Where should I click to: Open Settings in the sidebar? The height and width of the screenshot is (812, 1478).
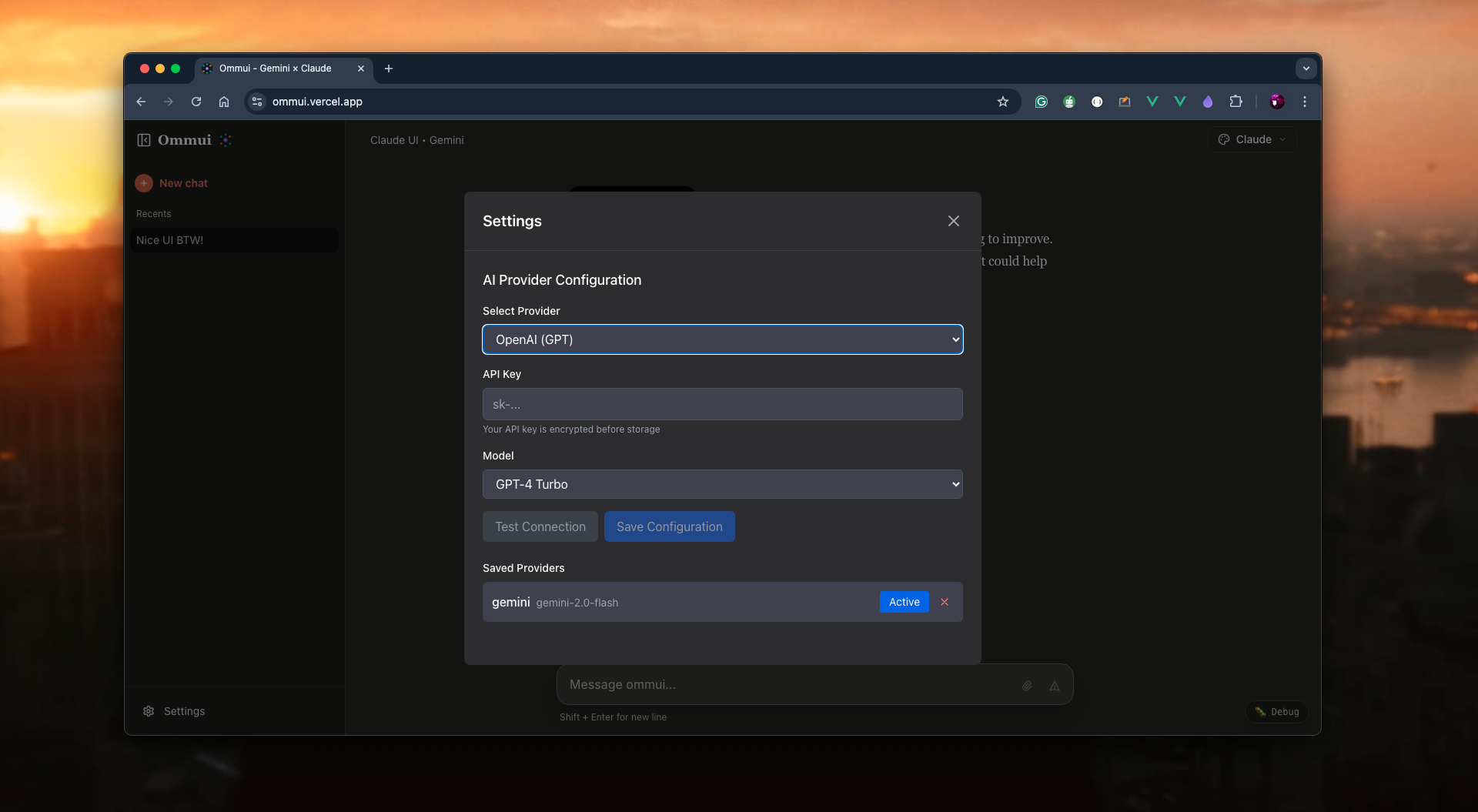(x=174, y=711)
